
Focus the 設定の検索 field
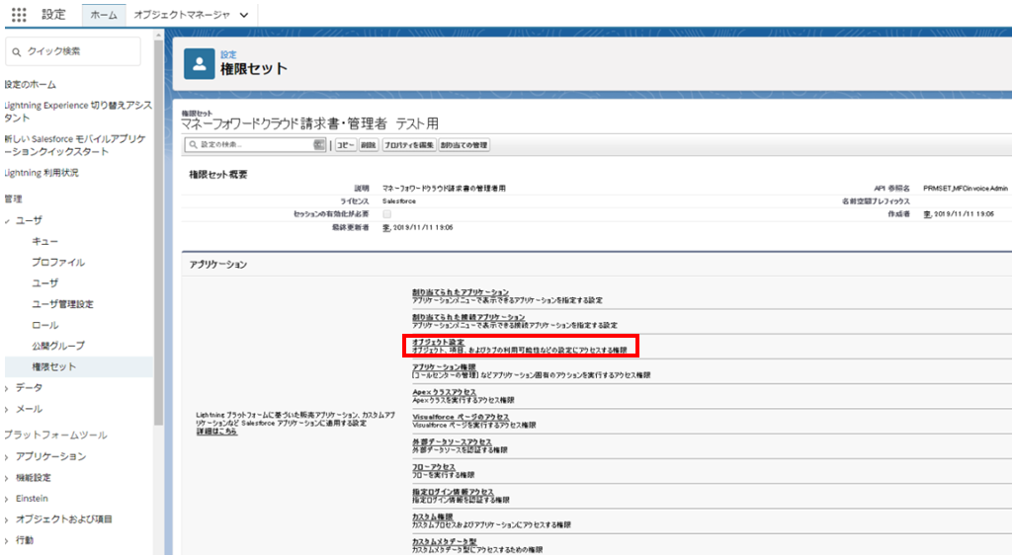click(x=255, y=145)
